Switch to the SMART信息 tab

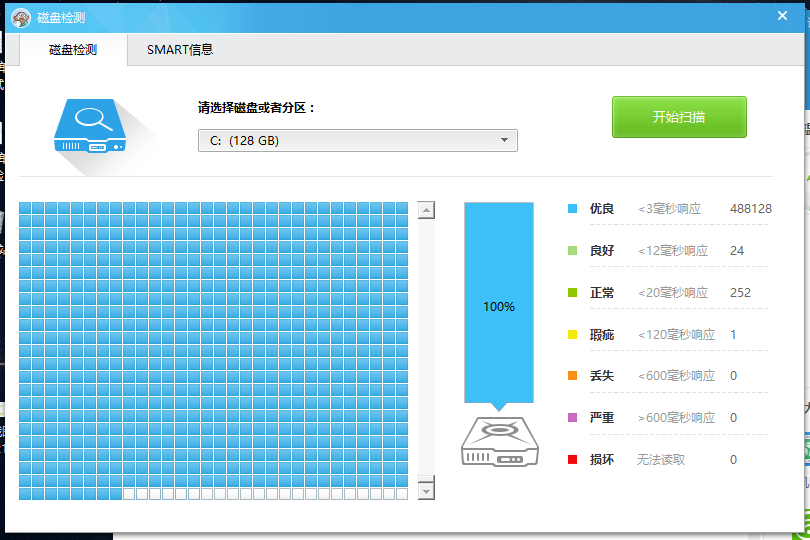pyautogui.click(x=180, y=50)
